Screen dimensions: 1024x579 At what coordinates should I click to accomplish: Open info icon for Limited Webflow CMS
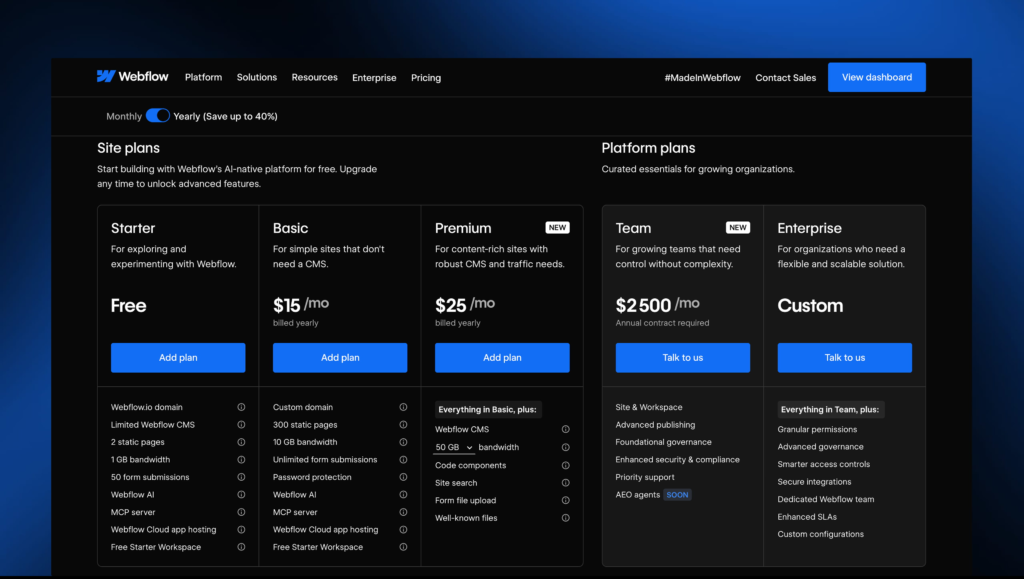[x=241, y=425]
